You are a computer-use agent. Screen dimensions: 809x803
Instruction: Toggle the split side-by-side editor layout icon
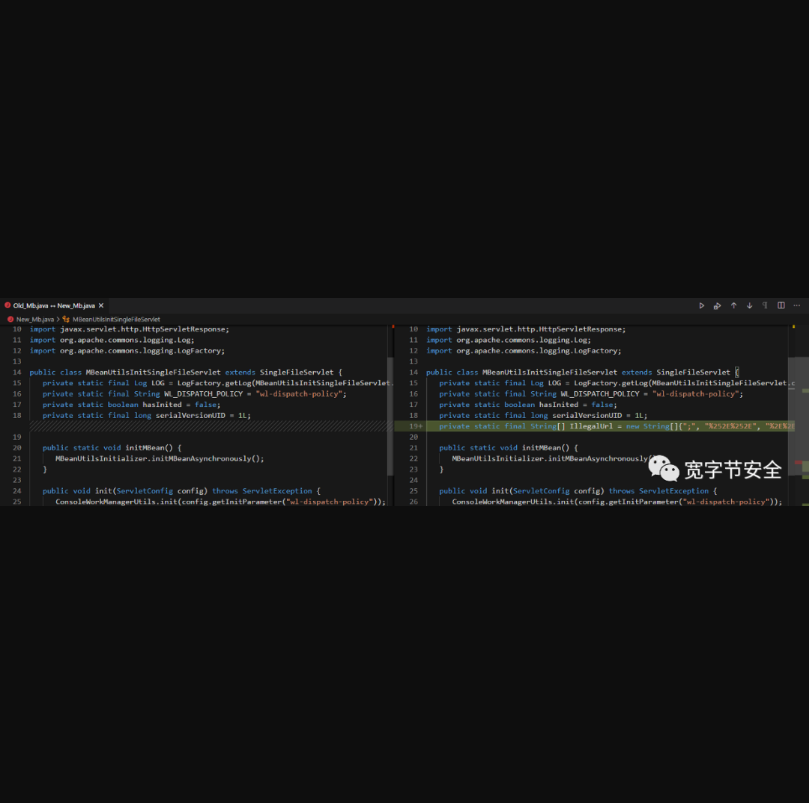[x=781, y=306]
